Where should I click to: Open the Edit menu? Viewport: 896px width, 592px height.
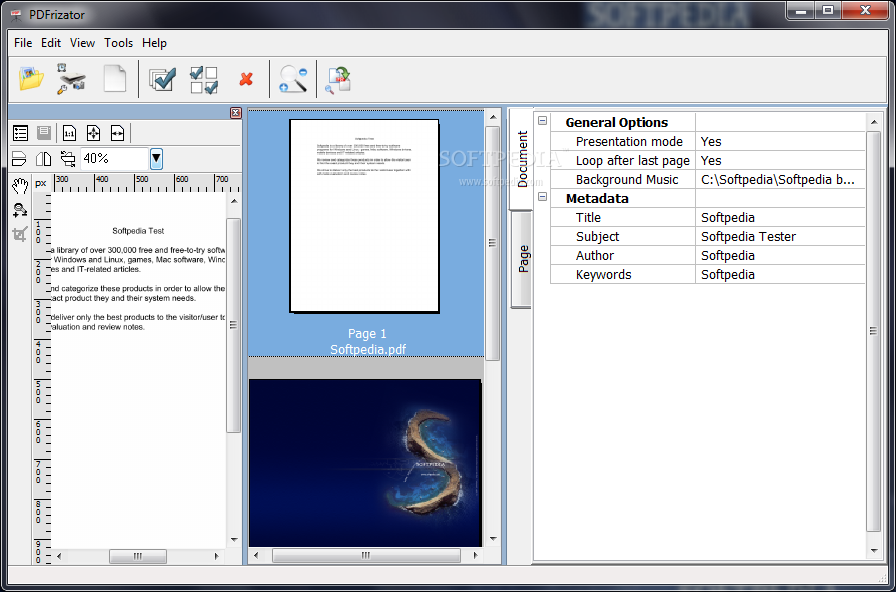pyautogui.click(x=51, y=43)
